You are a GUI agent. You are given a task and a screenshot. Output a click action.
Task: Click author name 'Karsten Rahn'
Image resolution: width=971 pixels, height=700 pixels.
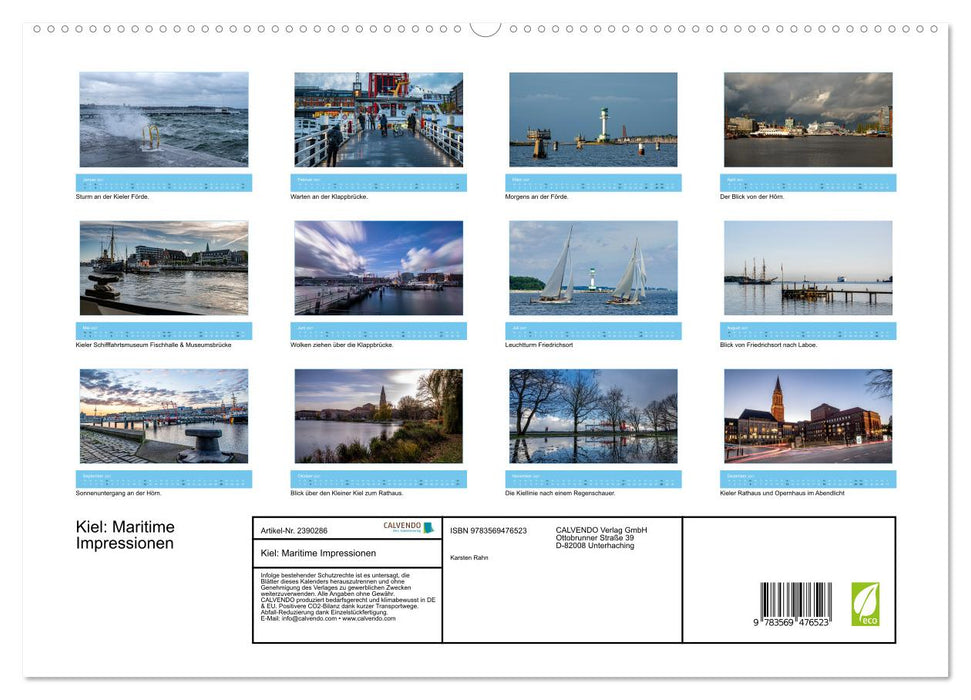469,558
